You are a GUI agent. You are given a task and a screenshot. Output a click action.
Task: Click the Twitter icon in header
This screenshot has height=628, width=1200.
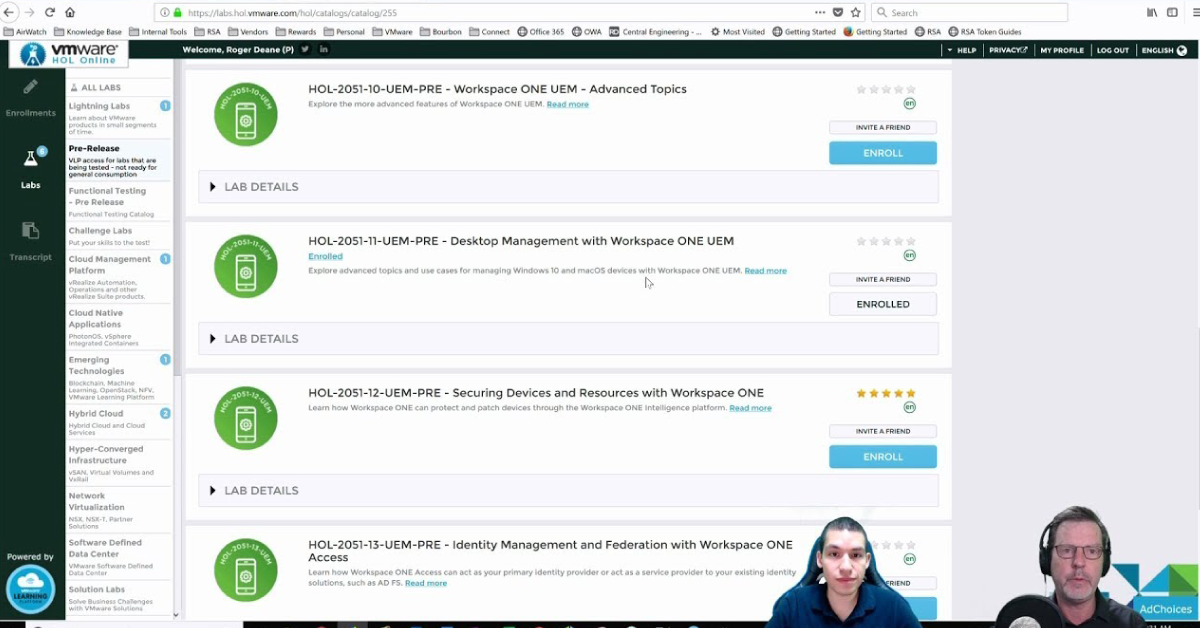[305, 50]
